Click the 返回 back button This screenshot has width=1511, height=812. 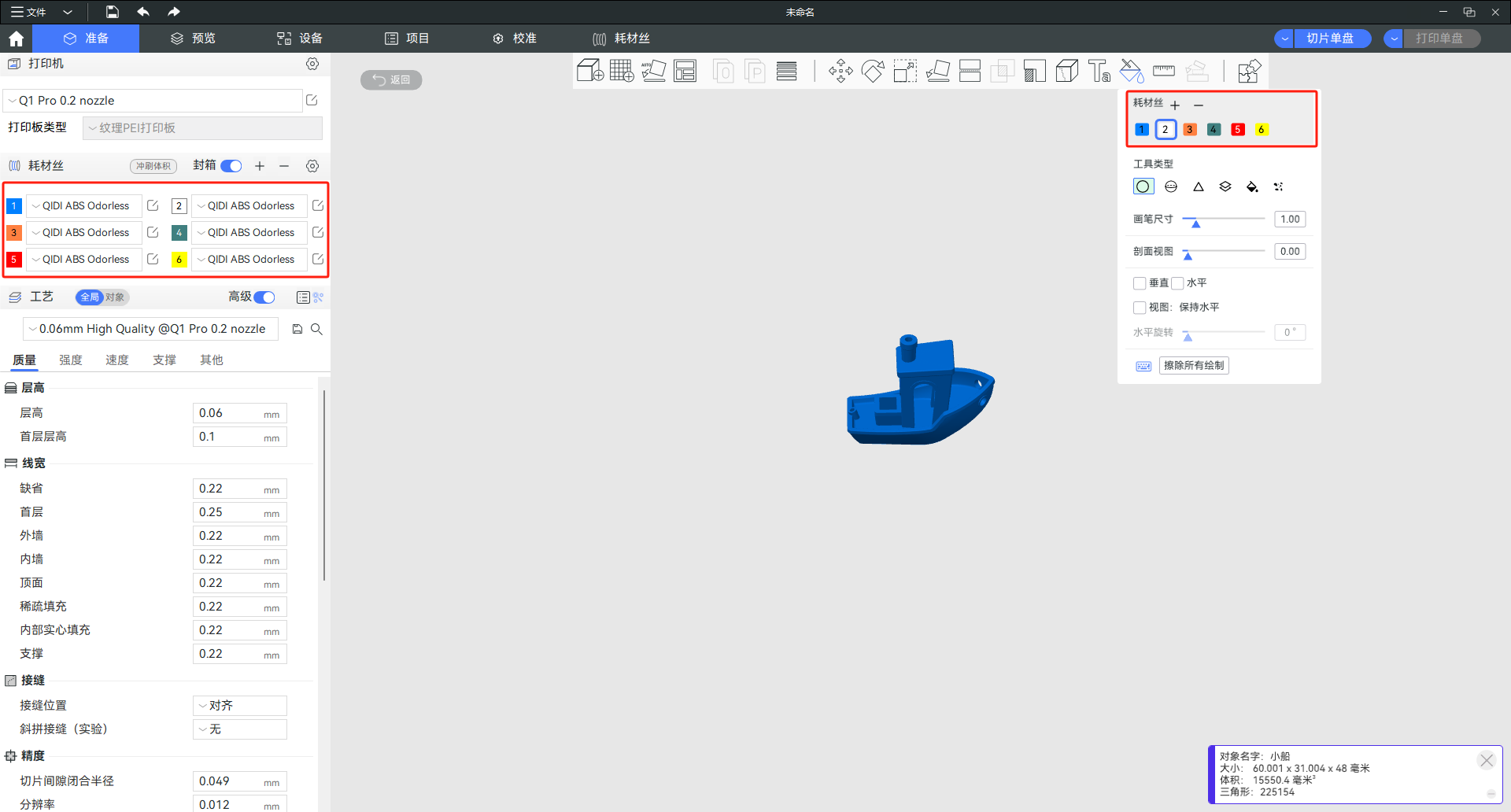391,79
